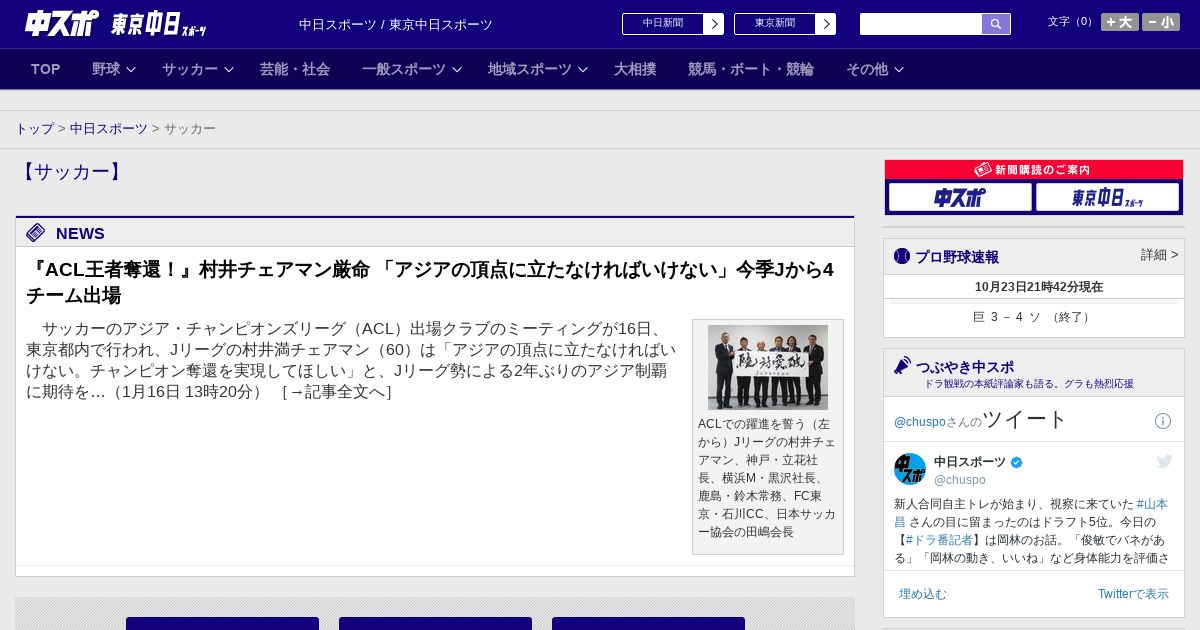Open the 野球 navigation menu

pyautogui.click(x=106, y=69)
